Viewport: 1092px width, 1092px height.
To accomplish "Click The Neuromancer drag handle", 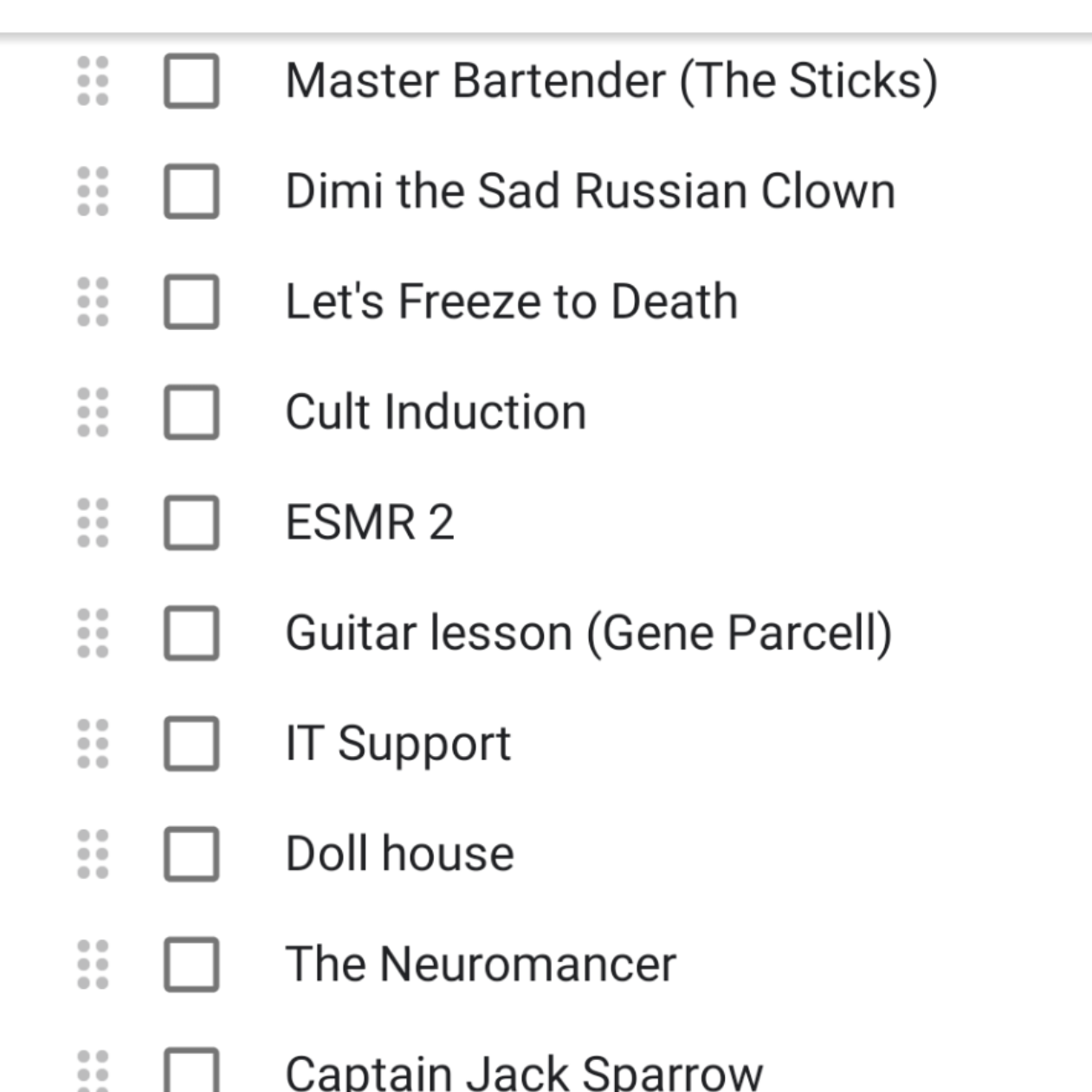I will click(x=93, y=965).
